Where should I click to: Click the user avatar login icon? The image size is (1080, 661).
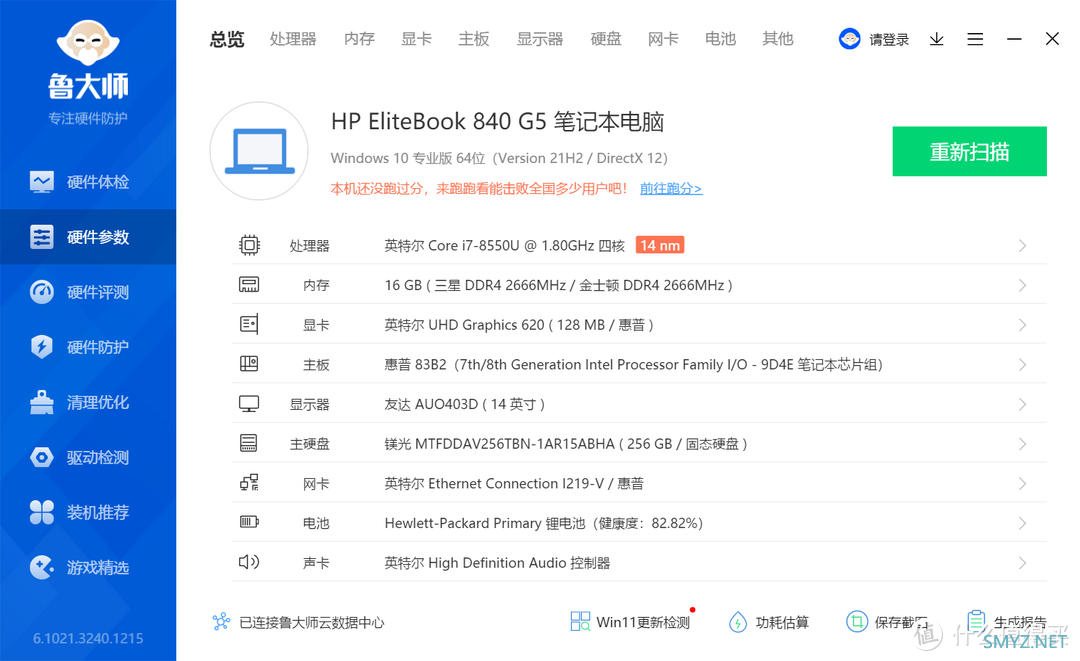tap(850, 39)
